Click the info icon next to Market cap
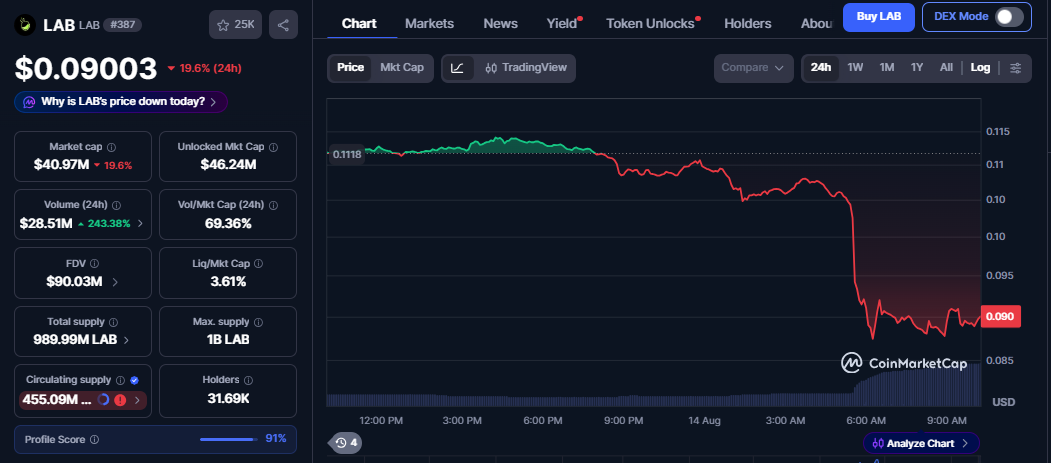The height and width of the screenshot is (463, 1051). (x=112, y=147)
